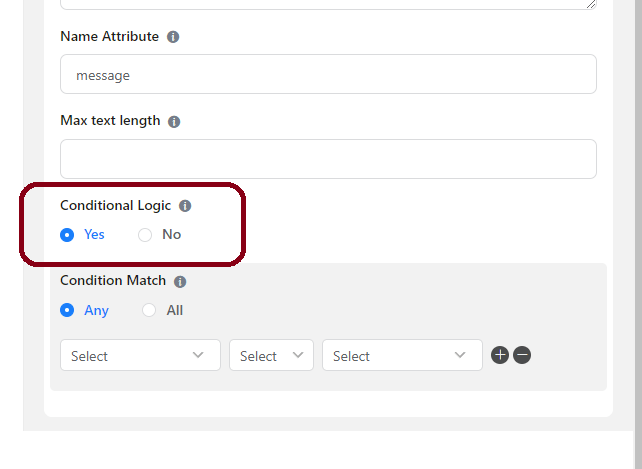
Task: Click the Max text length info icon
Action: (x=174, y=122)
